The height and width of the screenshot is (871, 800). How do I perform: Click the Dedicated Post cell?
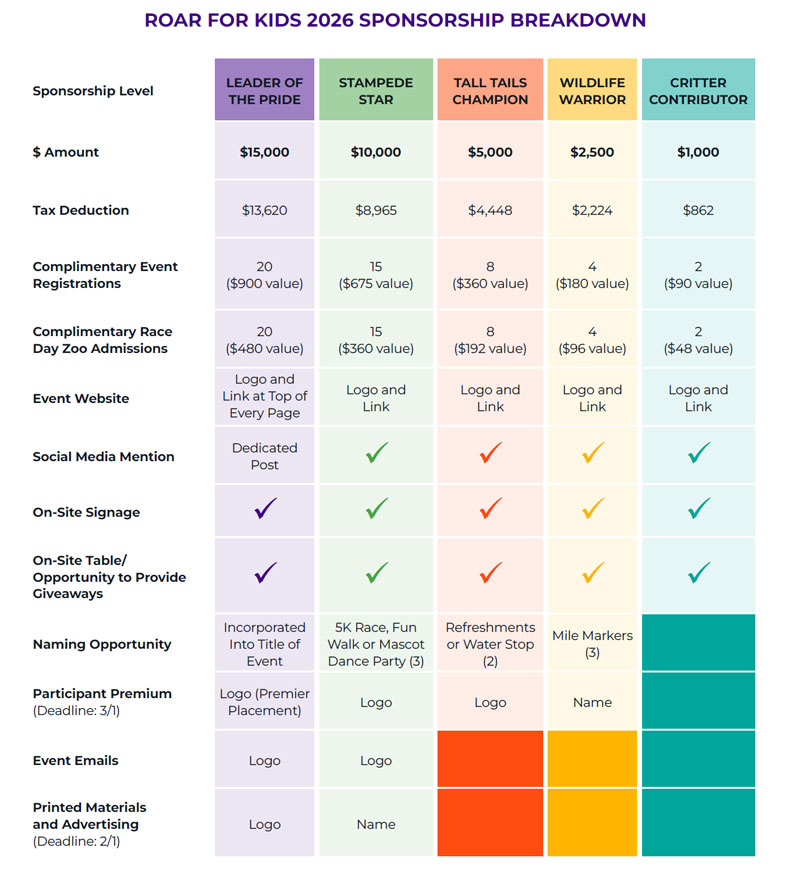pos(264,456)
